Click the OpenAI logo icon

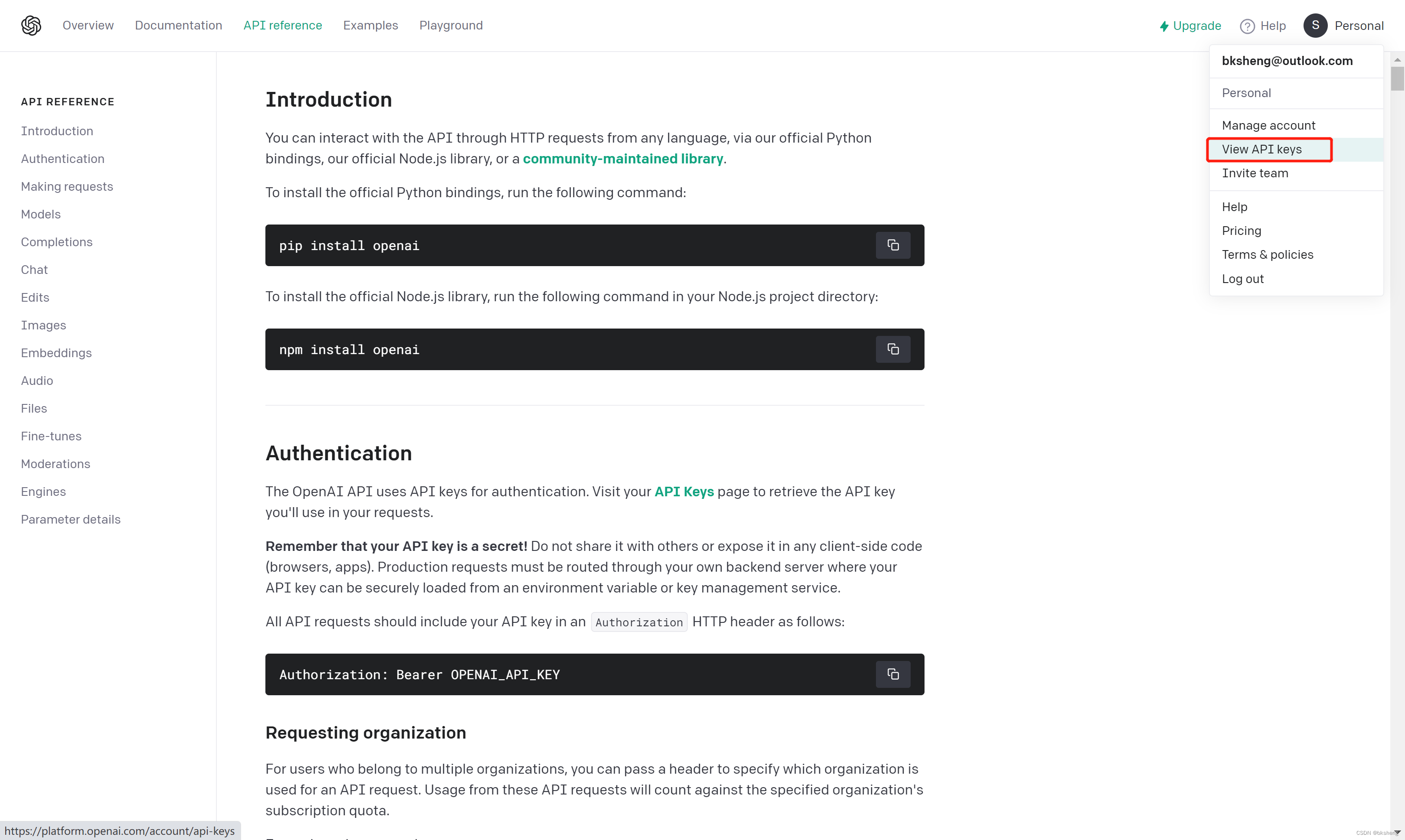pos(31,26)
